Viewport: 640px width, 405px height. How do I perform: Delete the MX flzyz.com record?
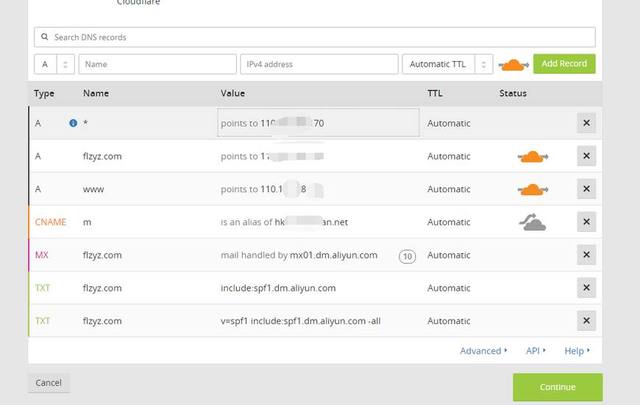[x=586, y=255]
